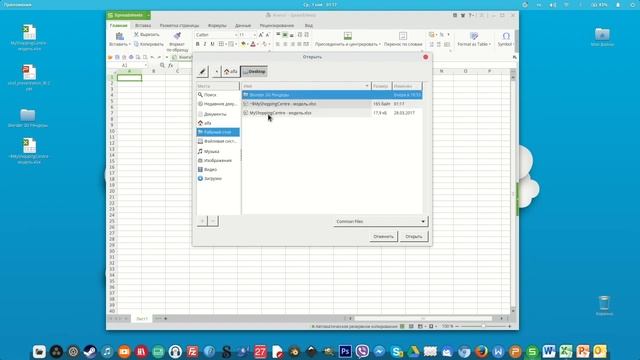The width and height of the screenshot is (640, 360).
Task: Open the font size 11 dropdown
Action: tap(254, 35)
